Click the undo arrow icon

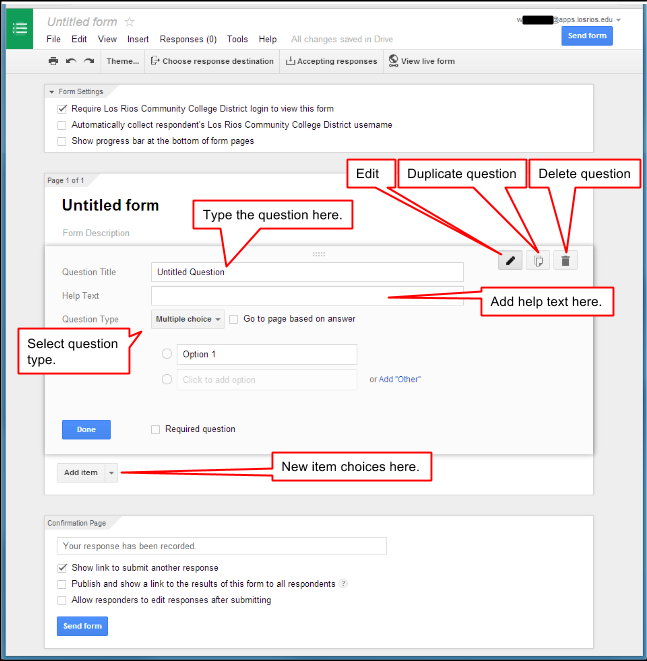[x=72, y=61]
